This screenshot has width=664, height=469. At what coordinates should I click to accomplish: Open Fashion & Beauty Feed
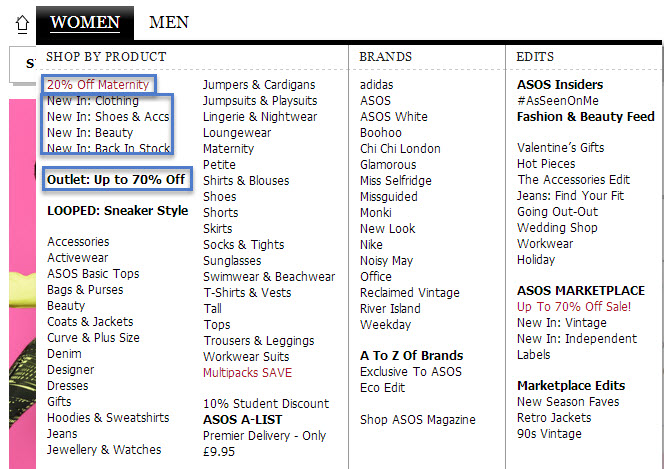click(x=586, y=117)
